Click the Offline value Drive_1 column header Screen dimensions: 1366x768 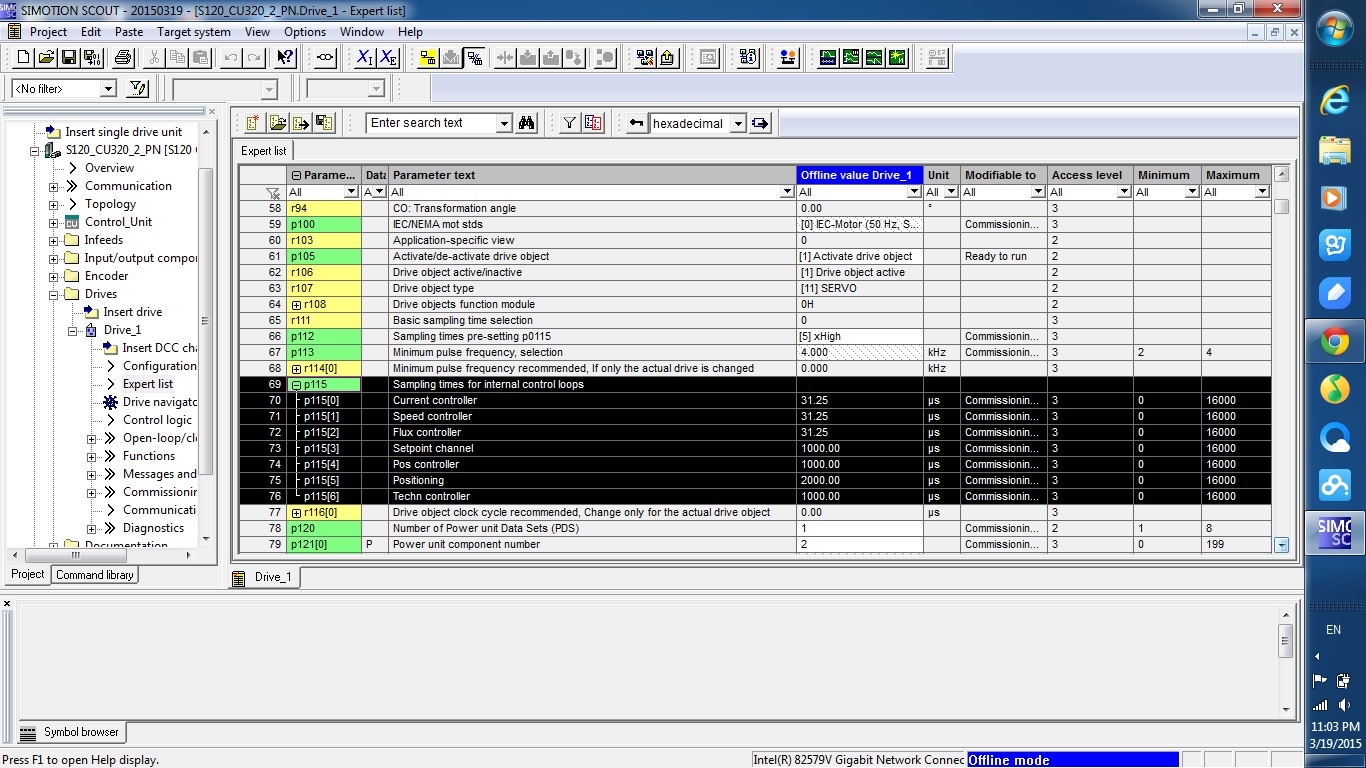click(x=857, y=175)
